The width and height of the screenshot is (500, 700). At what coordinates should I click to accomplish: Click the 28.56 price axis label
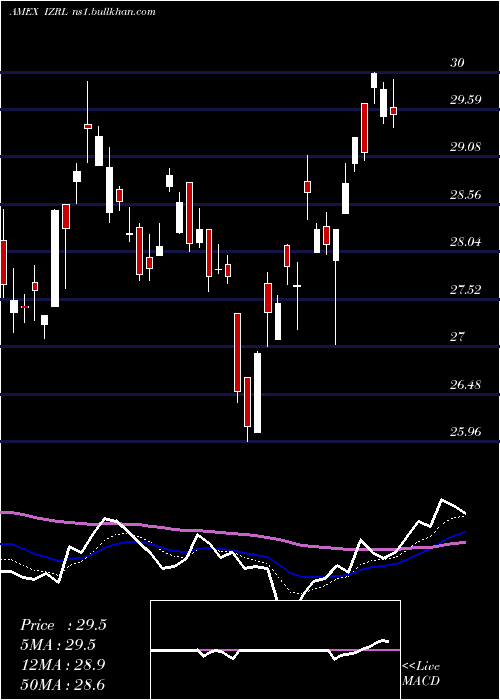coord(466,195)
